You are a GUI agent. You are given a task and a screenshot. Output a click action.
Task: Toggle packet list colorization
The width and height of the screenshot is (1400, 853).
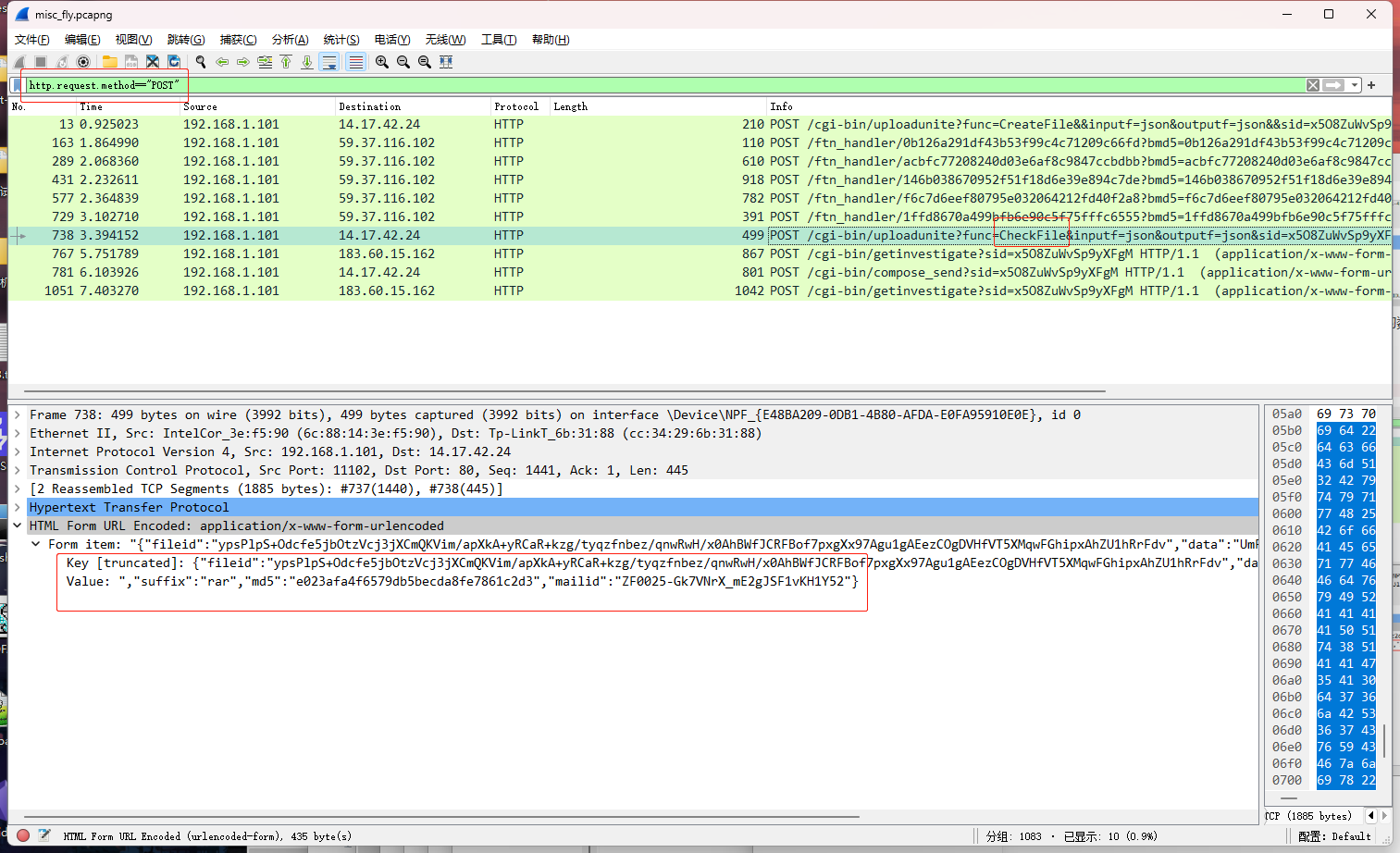(x=355, y=62)
